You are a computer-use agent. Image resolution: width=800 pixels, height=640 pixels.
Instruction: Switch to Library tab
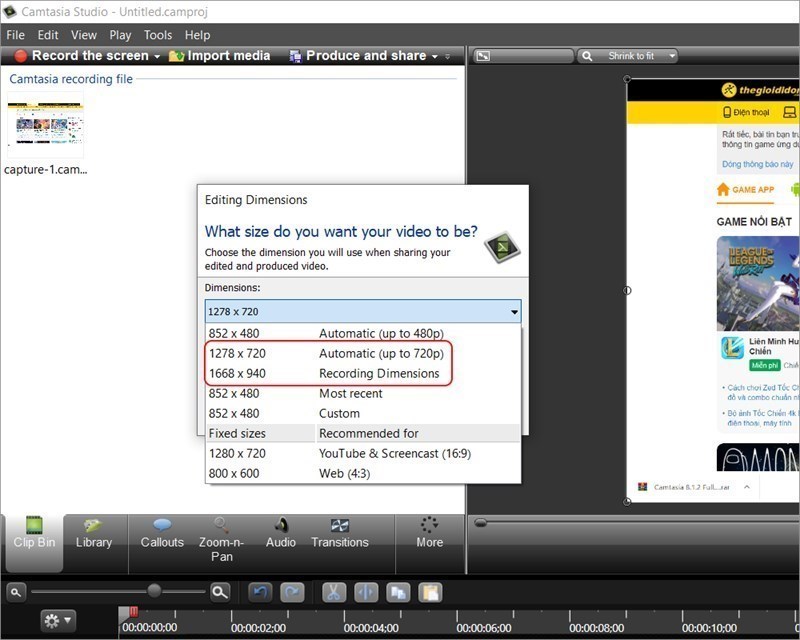click(x=94, y=533)
